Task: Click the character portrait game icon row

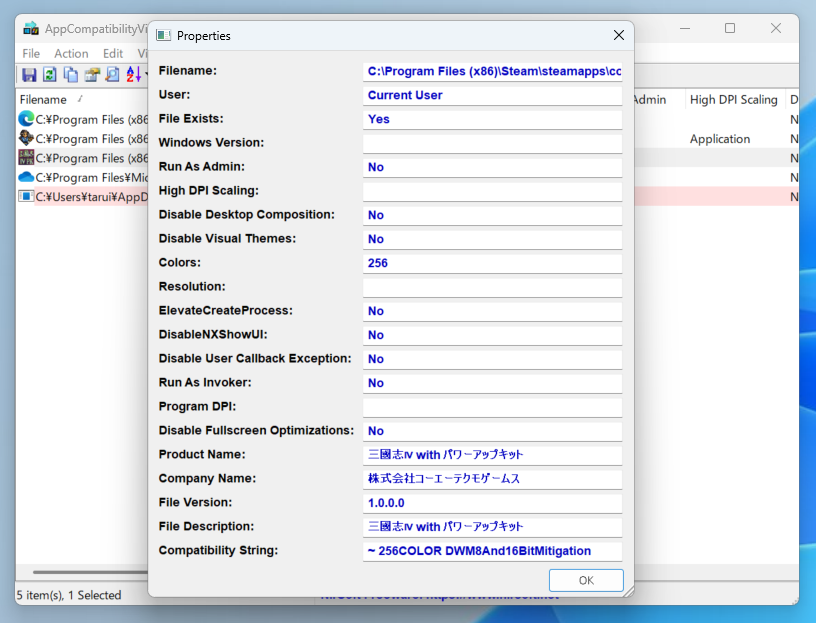Action: pyautogui.click(x=26, y=138)
